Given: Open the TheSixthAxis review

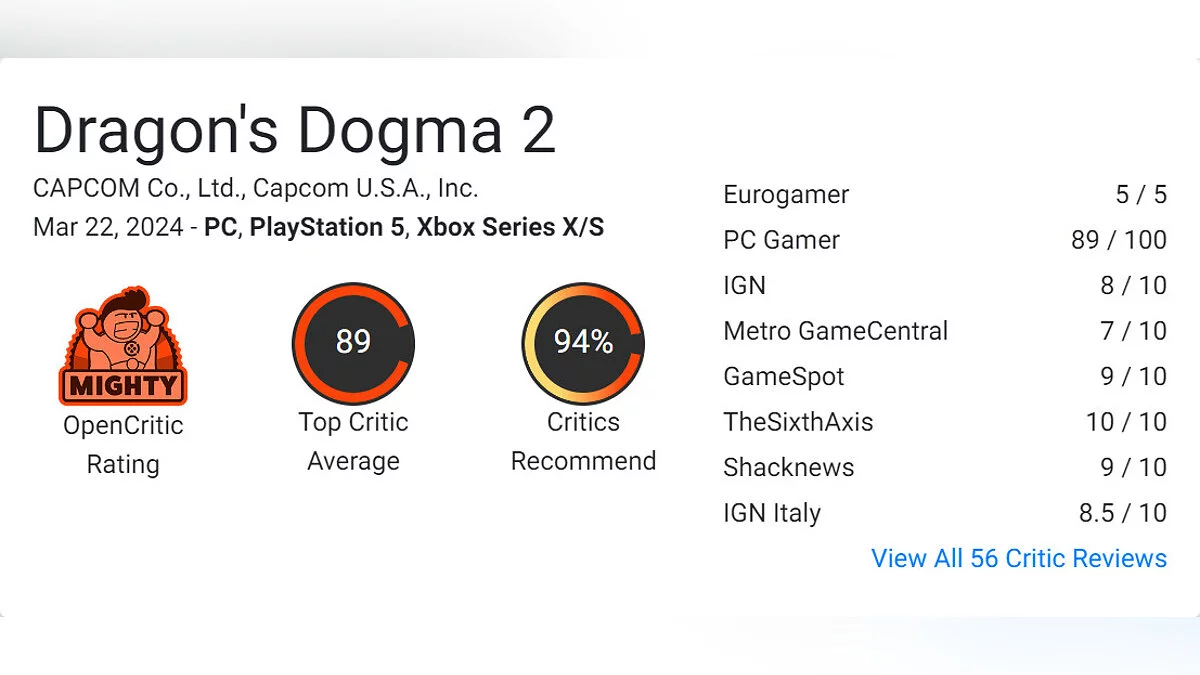Looking at the screenshot, I should coord(798,422).
